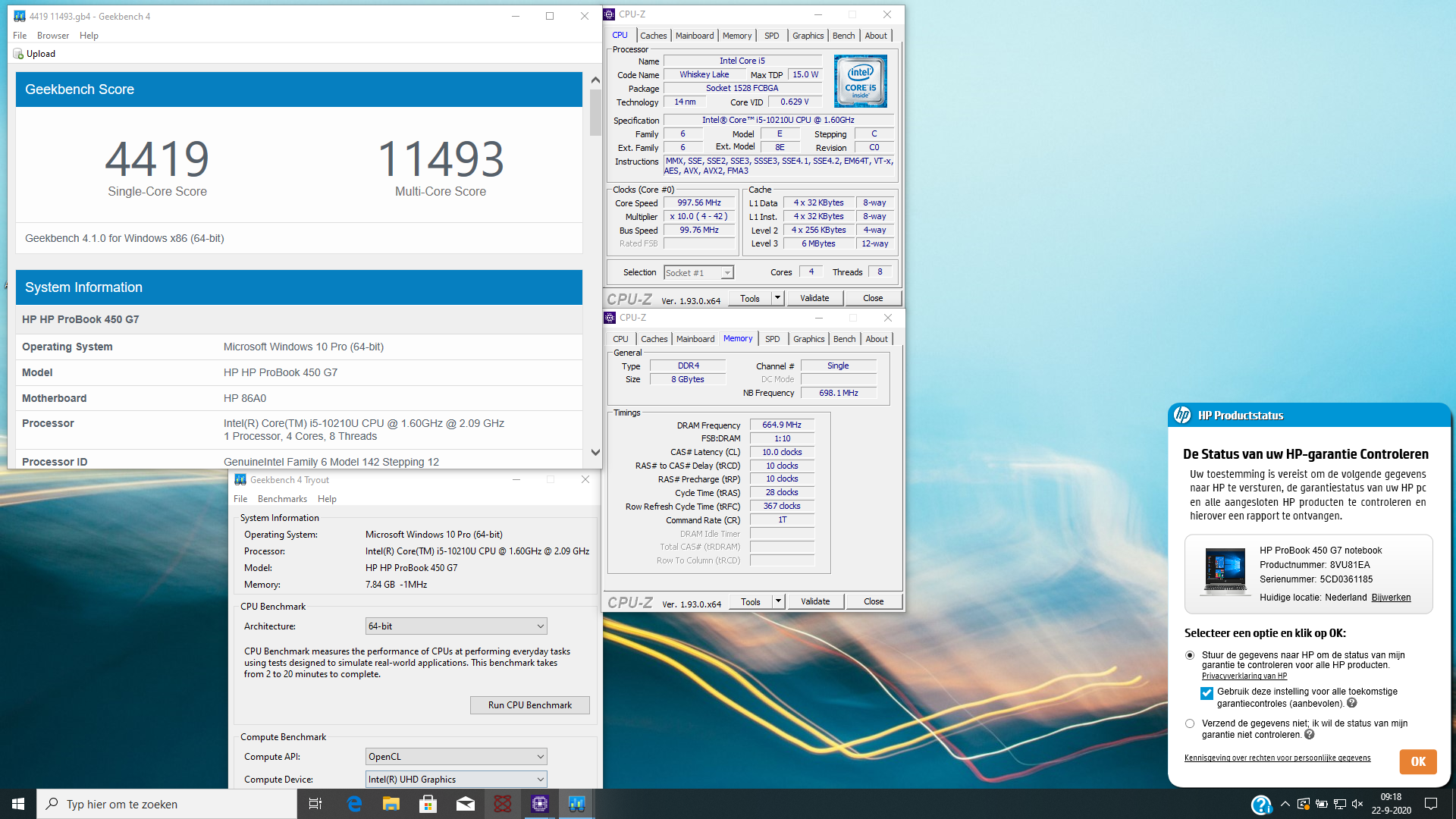
Task: Open the Compute API OpenCL dropdown
Action: pyautogui.click(x=456, y=757)
